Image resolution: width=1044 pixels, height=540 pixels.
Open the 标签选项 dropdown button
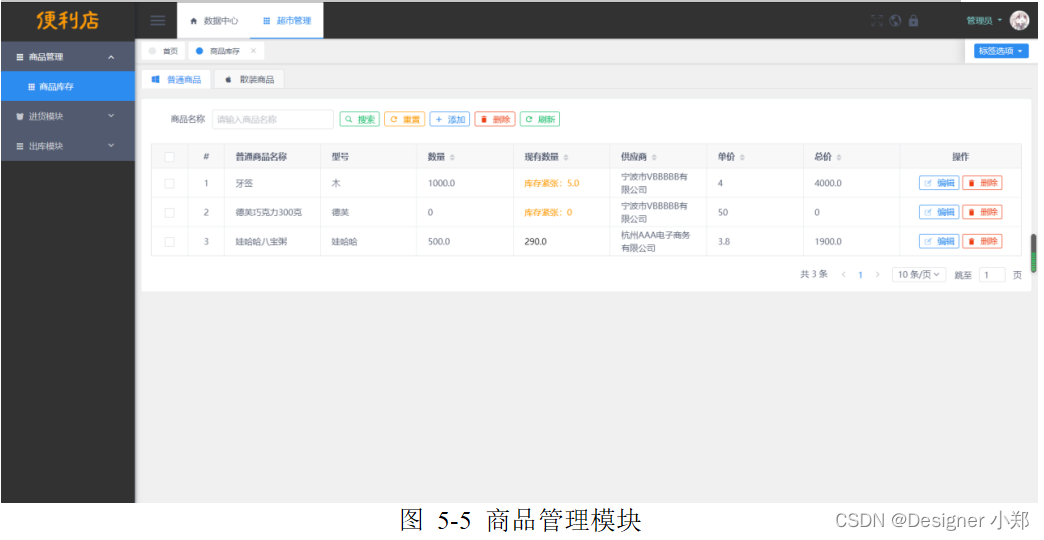tap(1001, 51)
